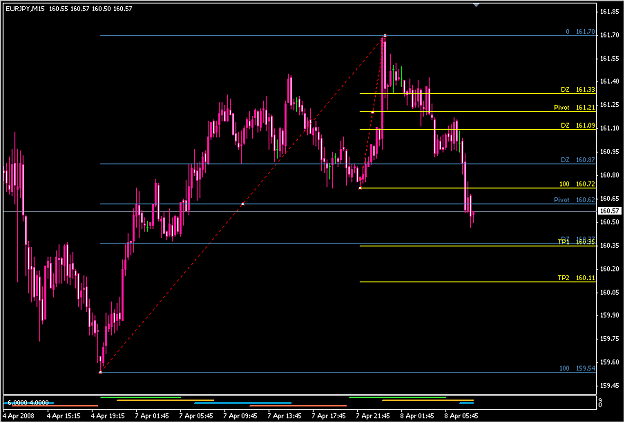Screen dimensions: 625x423
Task: Select the yellow 'DZ 161.09' level label
Action: click(x=578, y=126)
